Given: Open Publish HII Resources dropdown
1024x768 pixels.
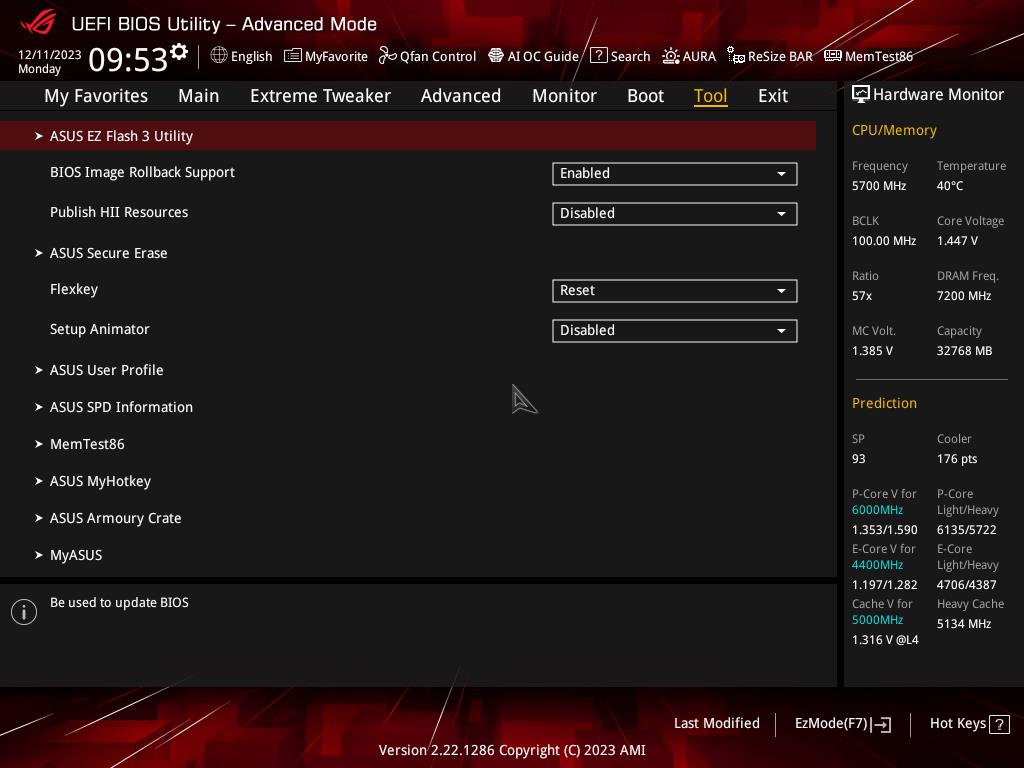Looking at the screenshot, I should pyautogui.click(x=674, y=213).
